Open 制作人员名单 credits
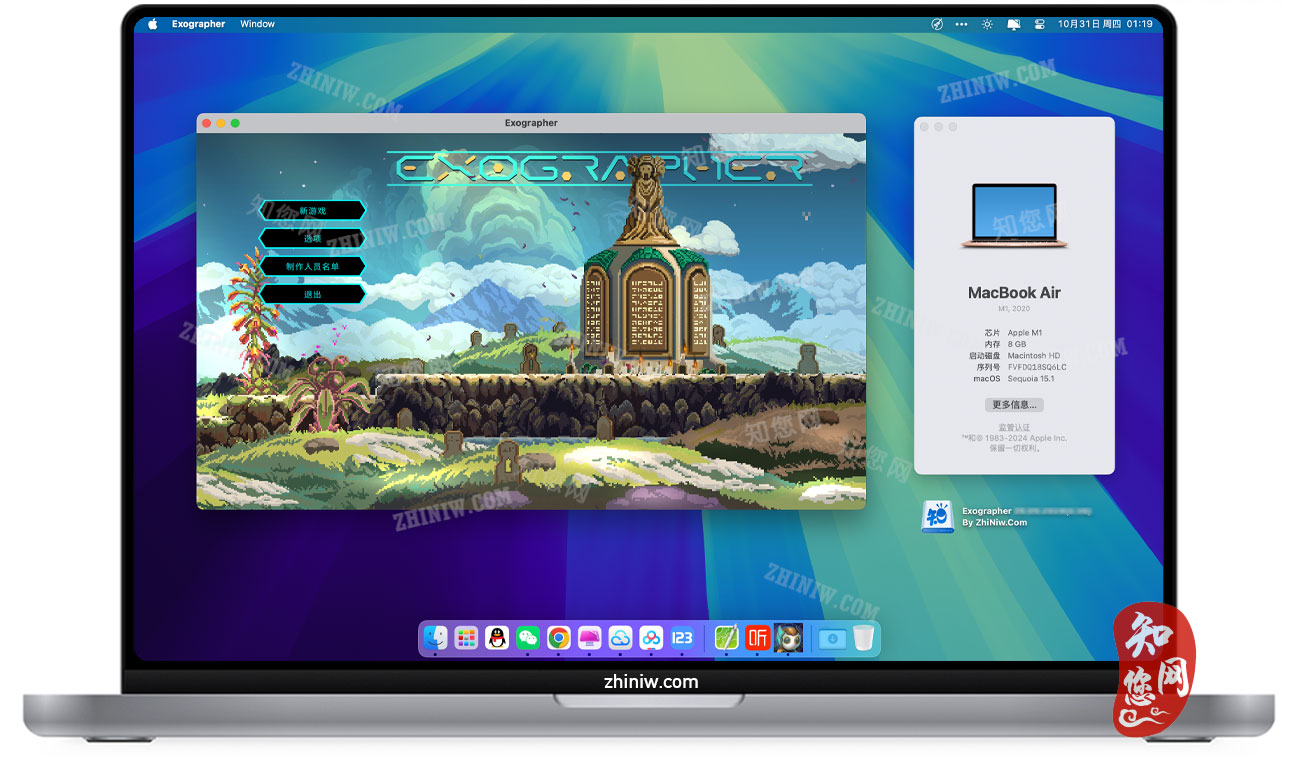 (312, 266)
